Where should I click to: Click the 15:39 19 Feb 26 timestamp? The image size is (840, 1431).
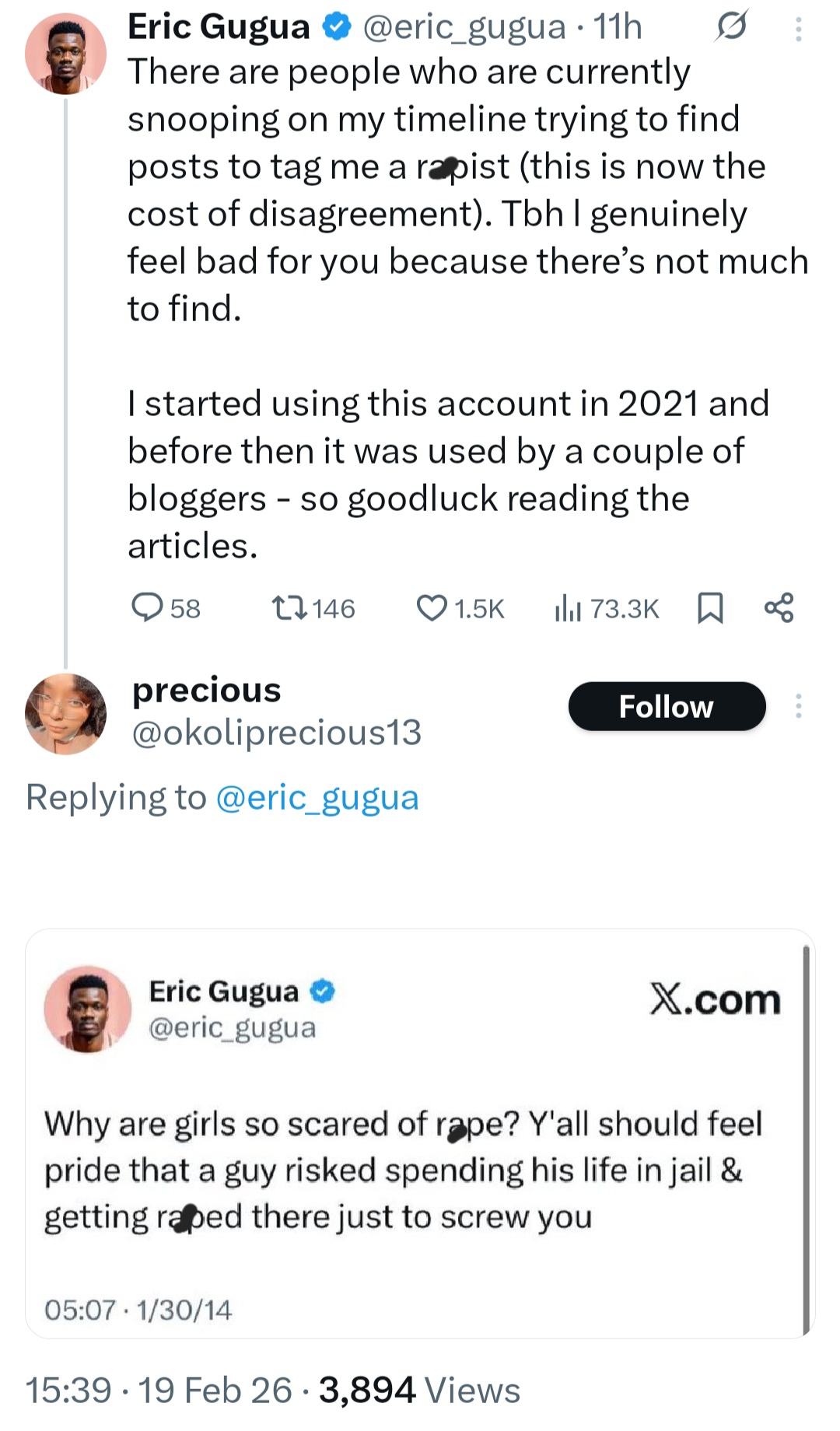[x=159, y=1390]
